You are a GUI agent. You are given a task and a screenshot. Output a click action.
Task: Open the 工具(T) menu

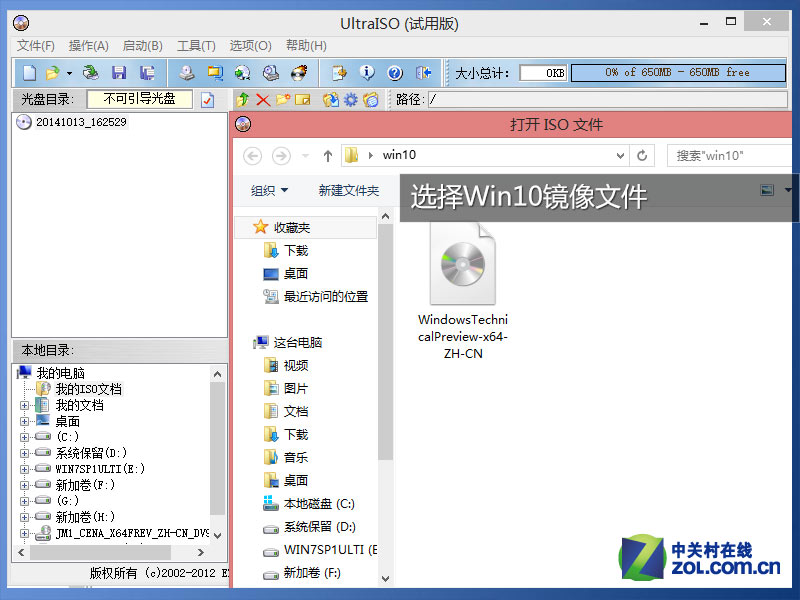pyautogui.click(x=196, y=46)
